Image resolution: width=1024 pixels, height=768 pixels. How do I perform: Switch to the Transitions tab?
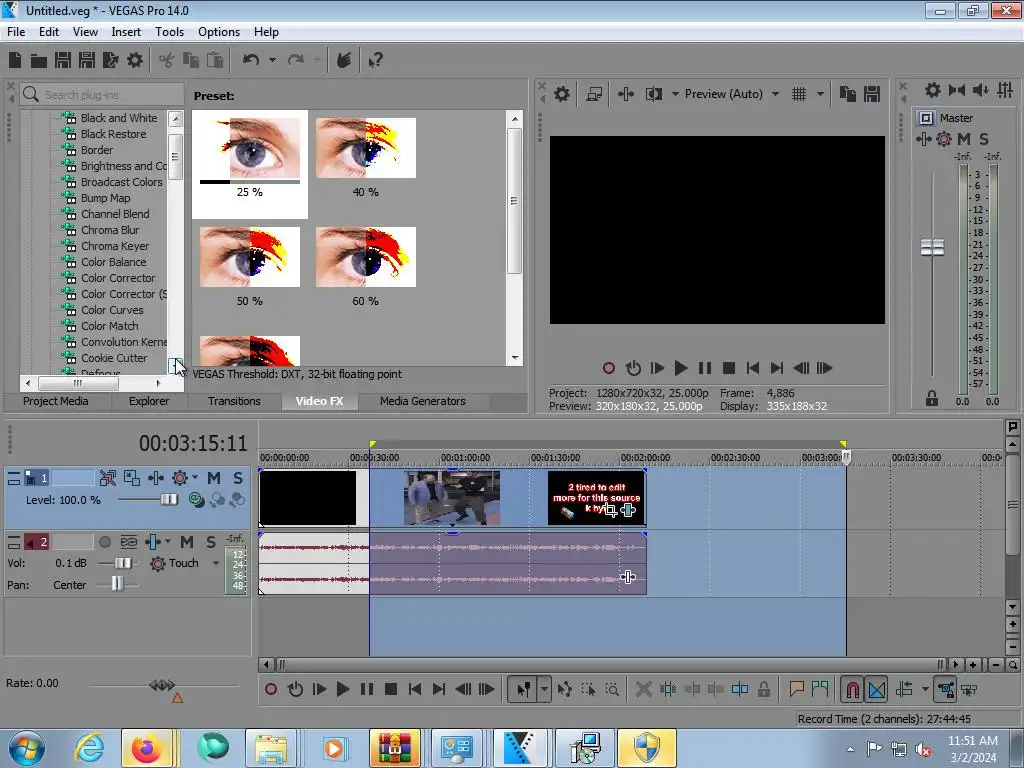click(x=234, y=401)
